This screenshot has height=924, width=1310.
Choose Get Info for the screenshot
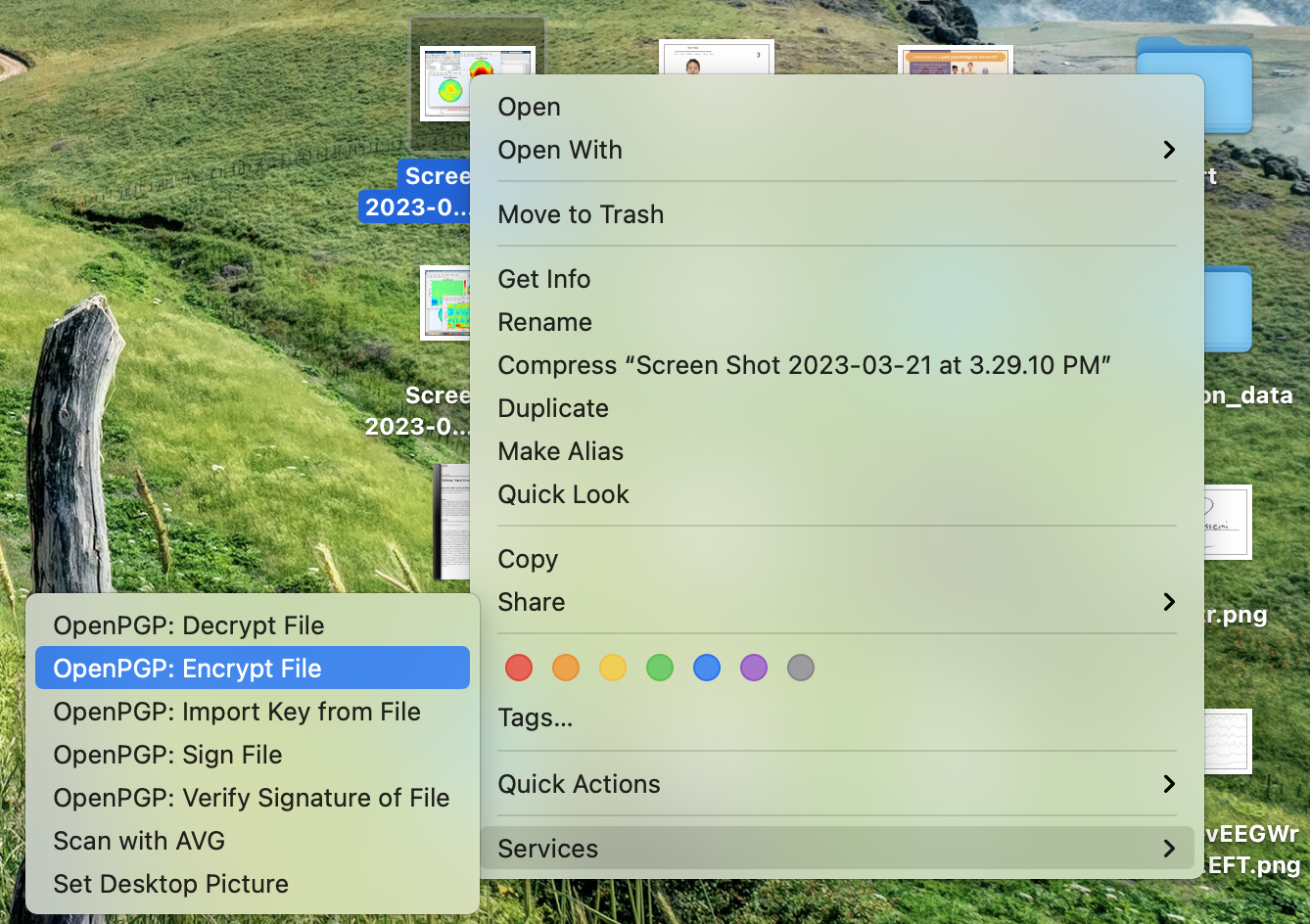(x=837, y=279)
